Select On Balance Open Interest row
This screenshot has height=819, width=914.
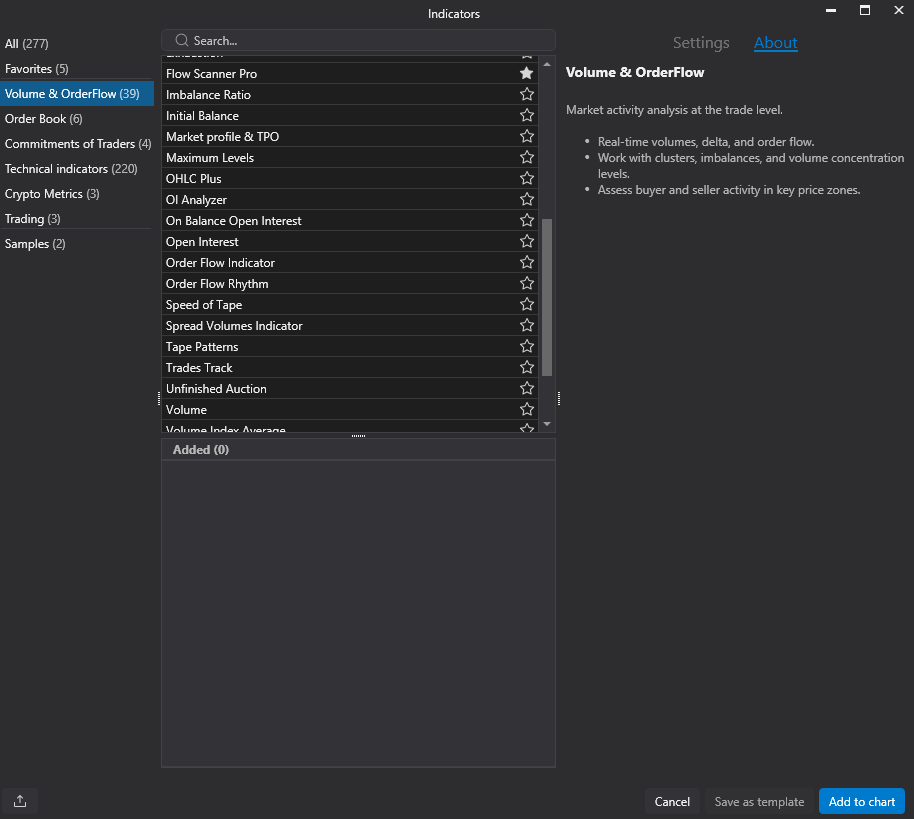(350, 220)
